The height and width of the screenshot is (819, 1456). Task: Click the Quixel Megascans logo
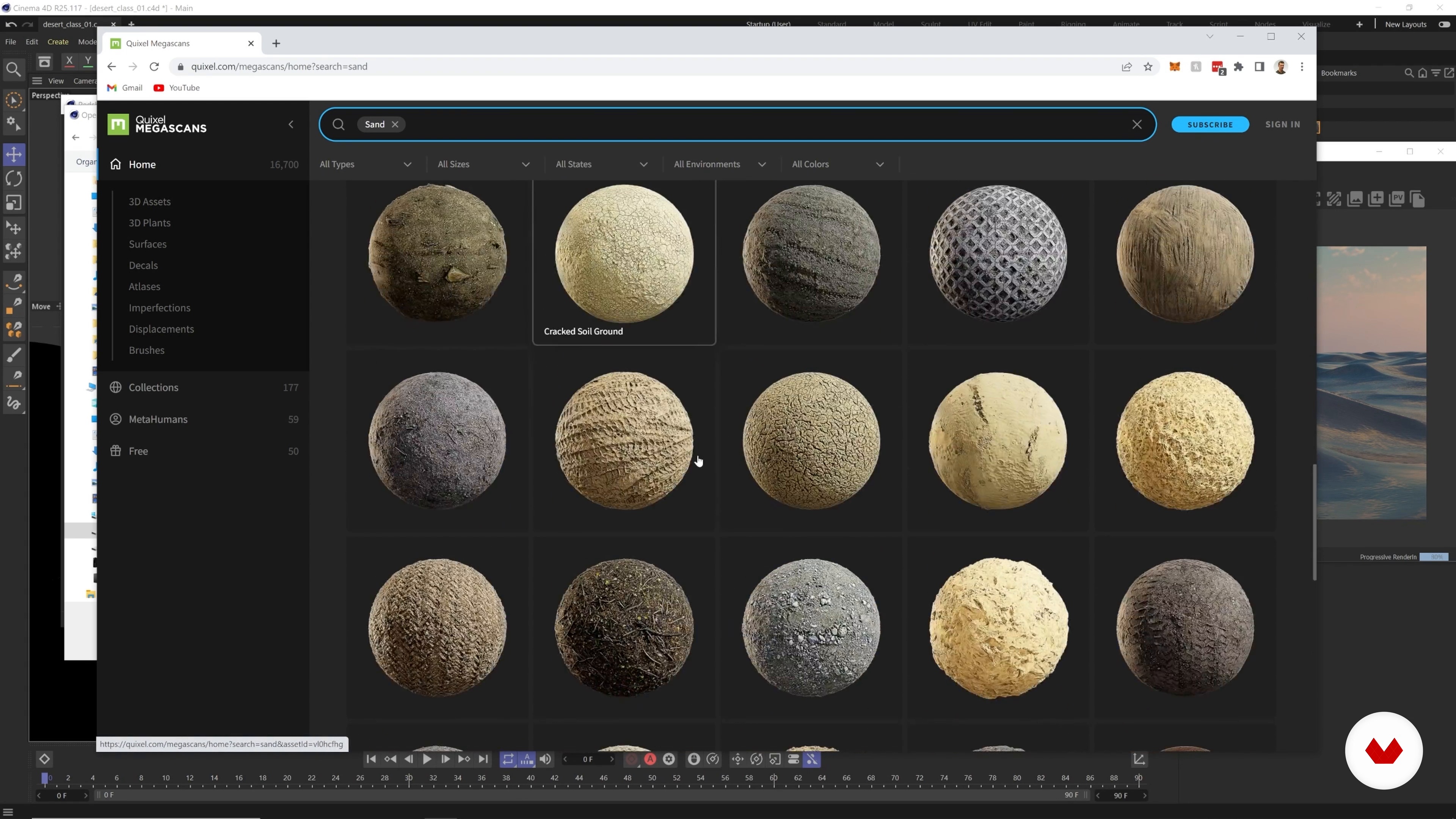click(157, 124)
